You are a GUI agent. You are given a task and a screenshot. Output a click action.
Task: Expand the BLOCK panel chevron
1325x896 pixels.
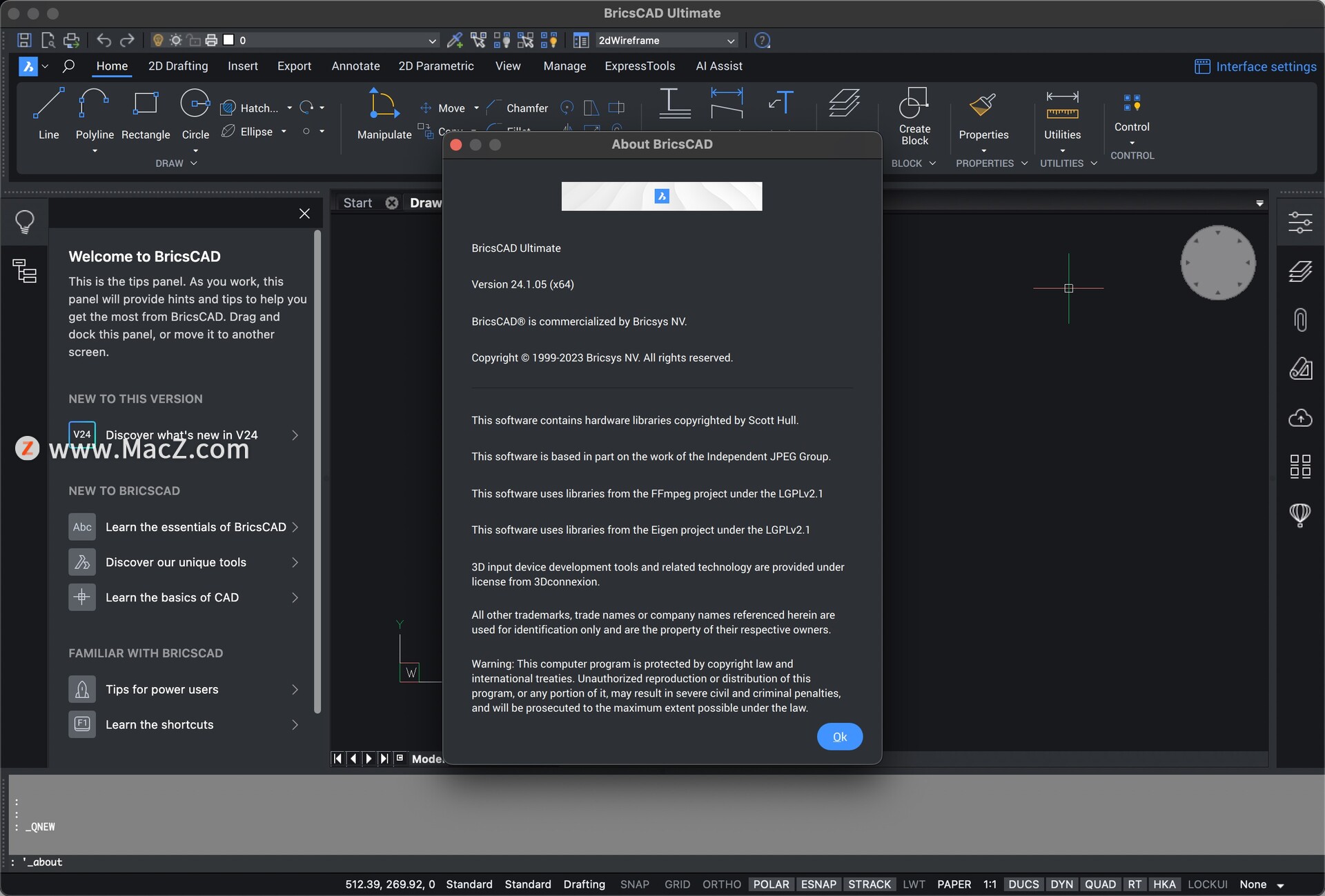(x=932, y=163)
